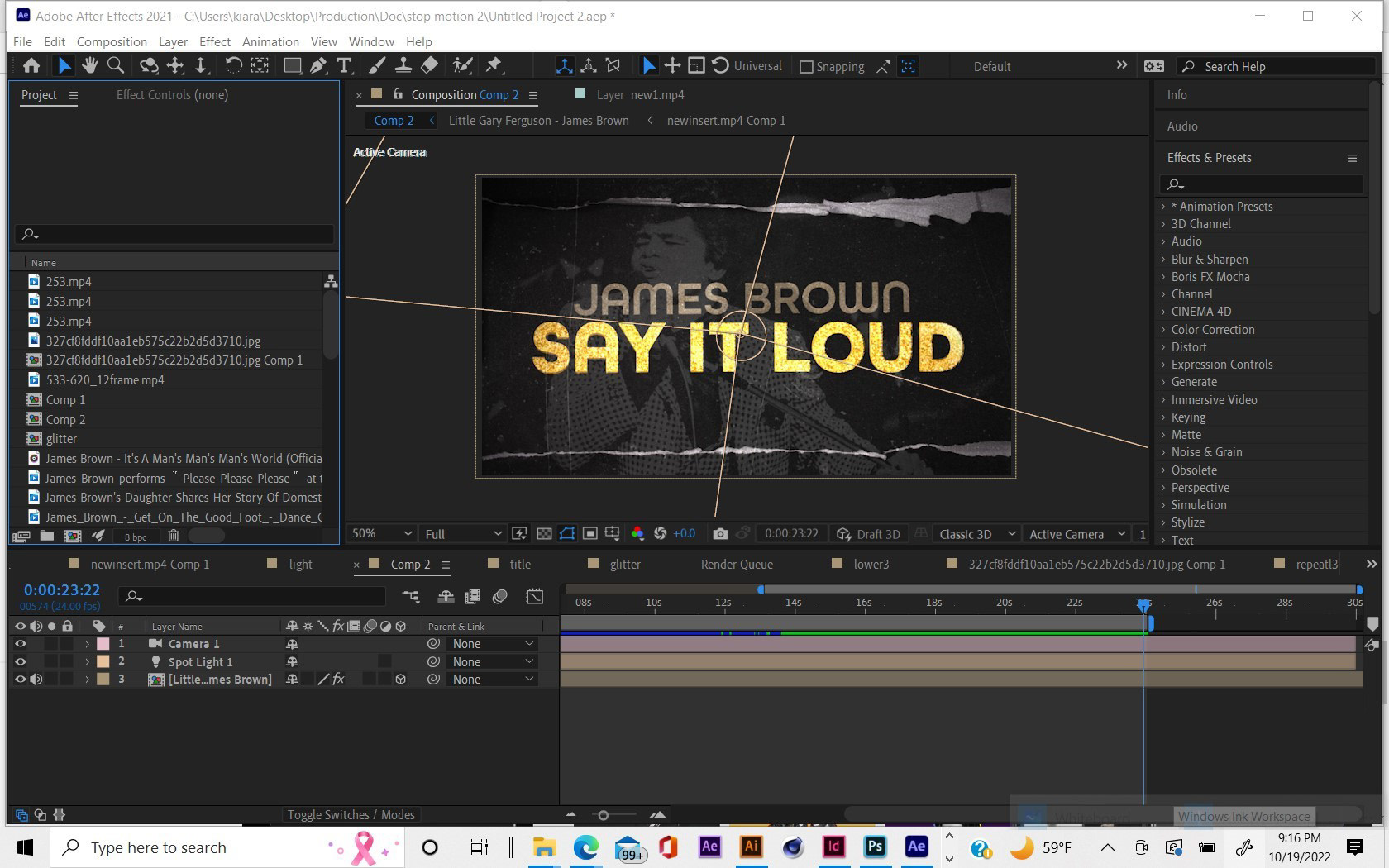Choose View Axis Mode icon

tap(613, 66)
